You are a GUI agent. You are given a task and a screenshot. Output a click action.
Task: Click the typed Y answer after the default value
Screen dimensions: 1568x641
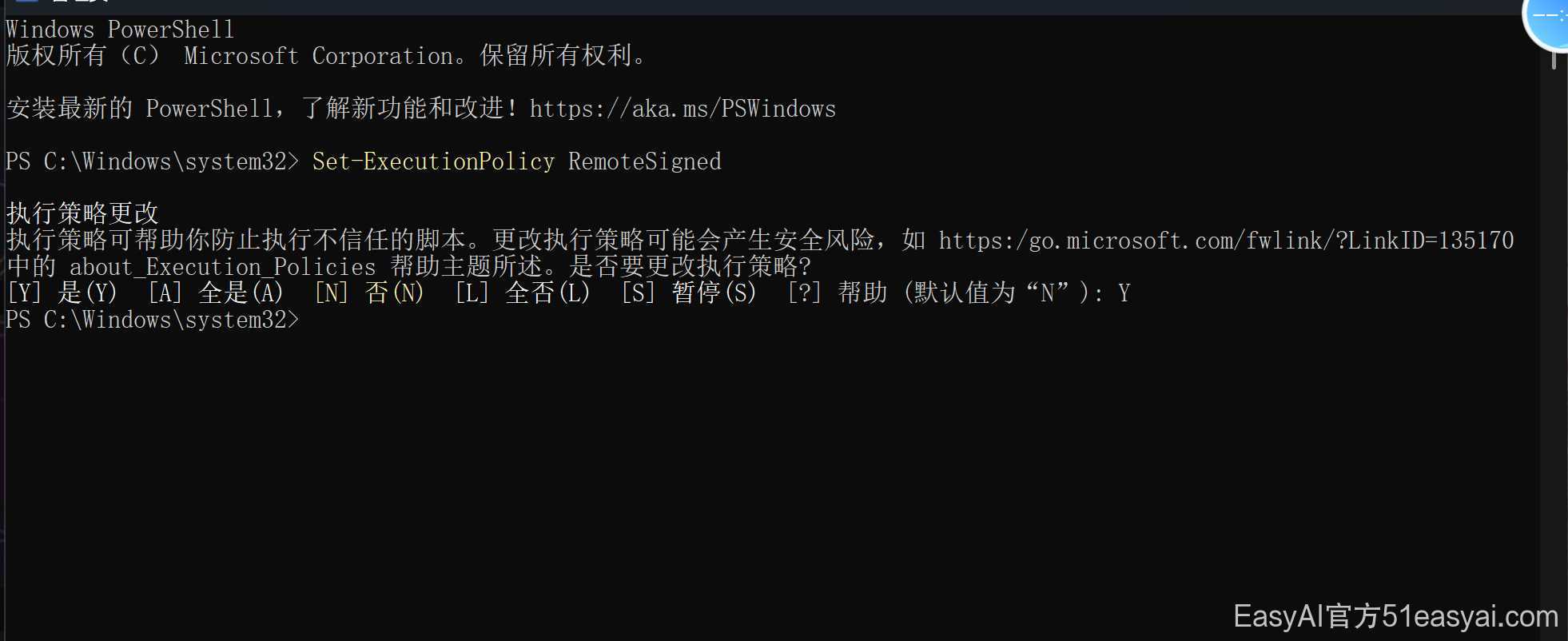(1124, 293)
